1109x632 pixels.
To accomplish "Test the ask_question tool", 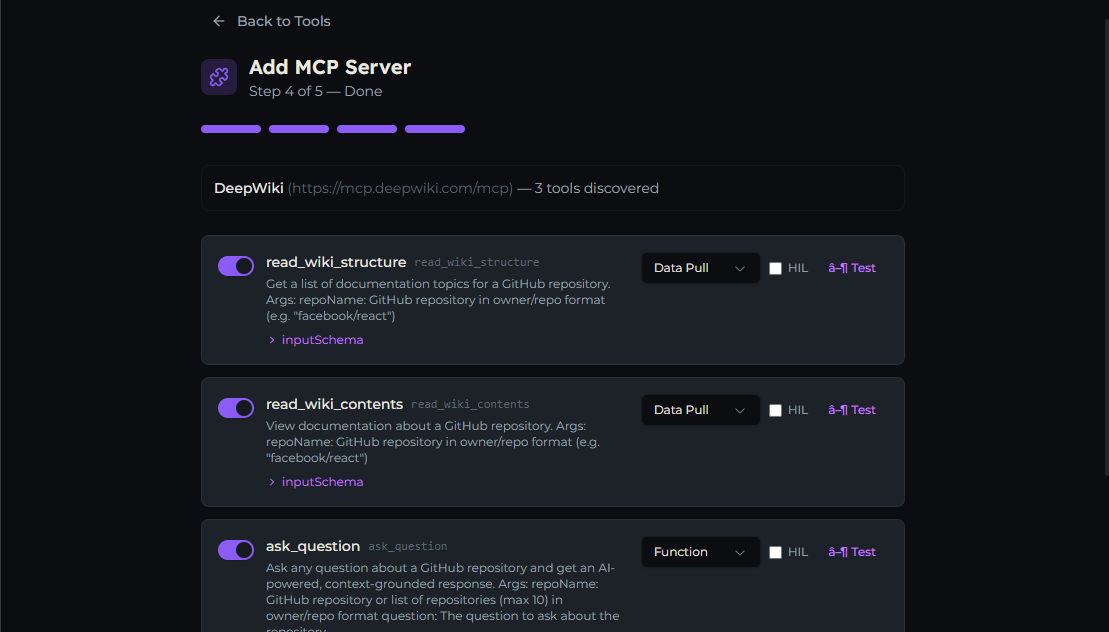I will (x=852, y=552).
